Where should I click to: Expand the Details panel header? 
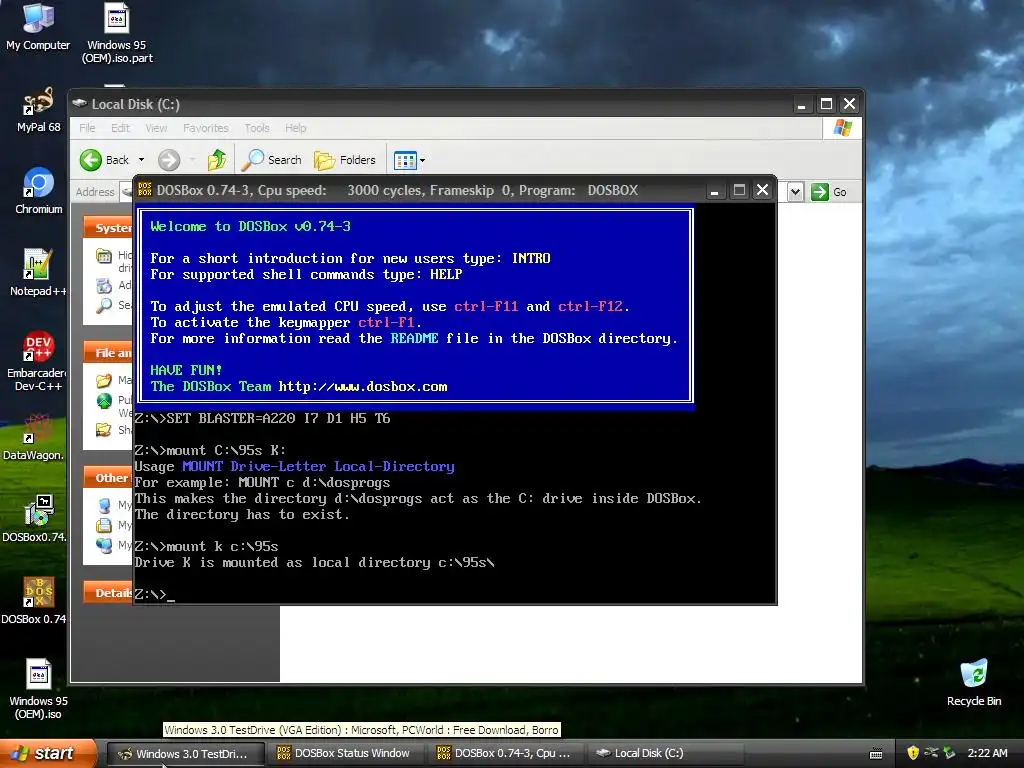108,593
